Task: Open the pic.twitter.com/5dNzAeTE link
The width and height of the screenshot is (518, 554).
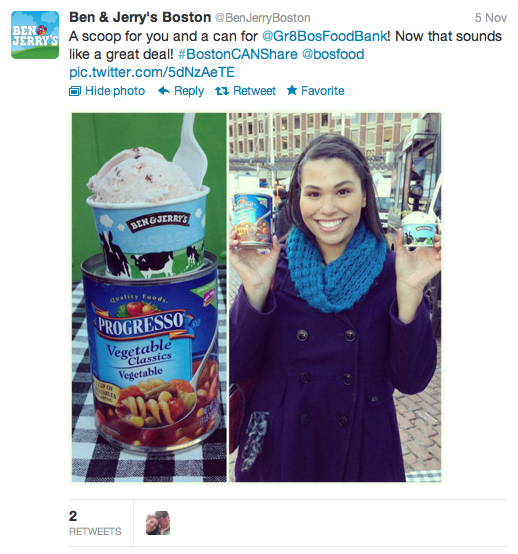Action: tap(152, 72)
